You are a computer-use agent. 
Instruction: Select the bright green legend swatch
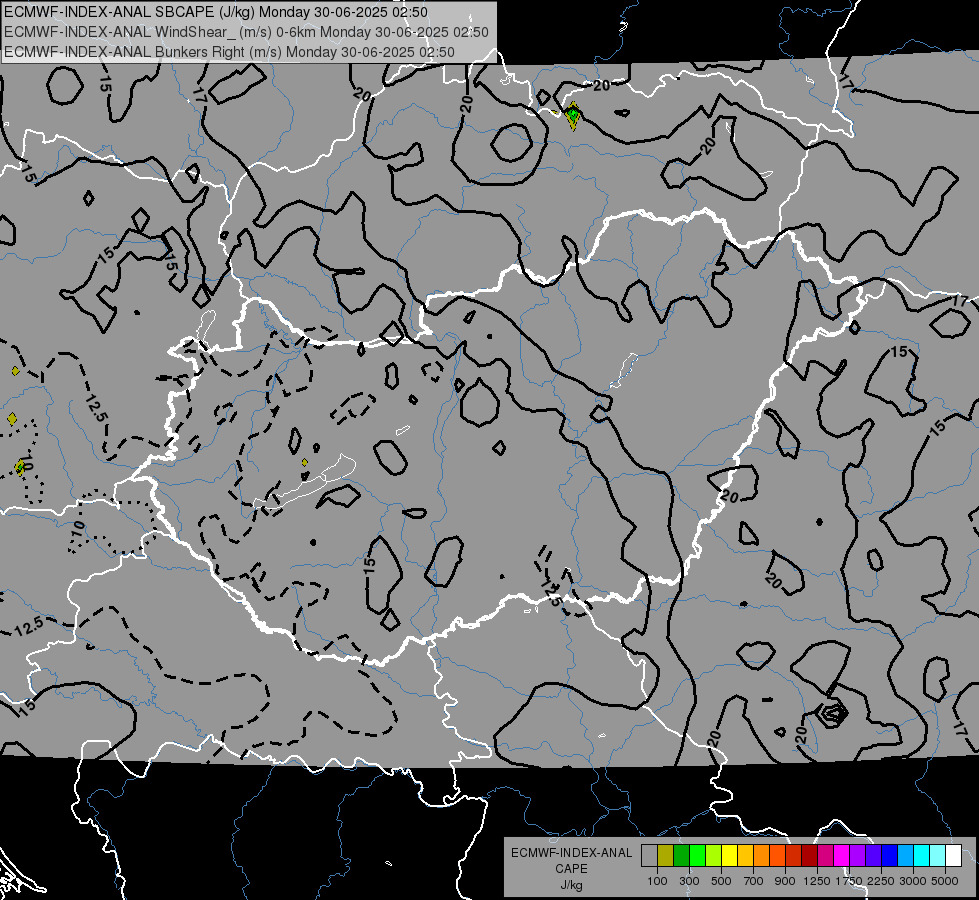click(x=697, y=856)
